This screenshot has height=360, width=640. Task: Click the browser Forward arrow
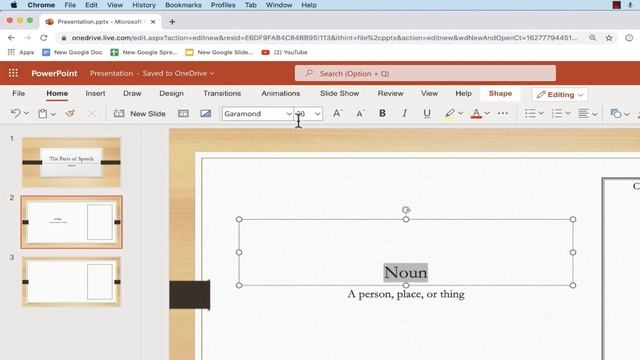coord(27,38)
